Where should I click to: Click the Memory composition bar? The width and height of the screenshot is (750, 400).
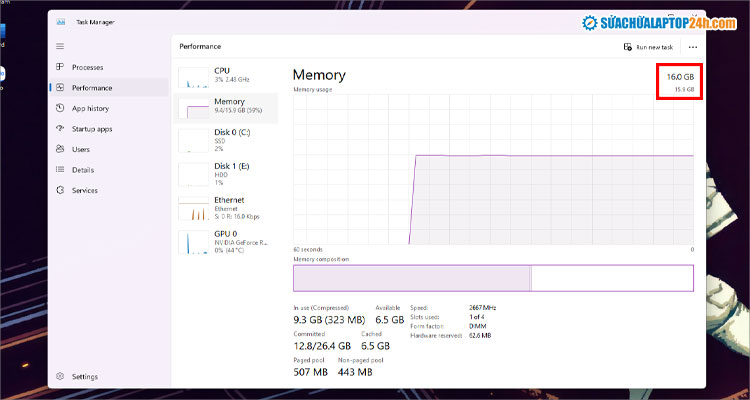coord(492,277)
